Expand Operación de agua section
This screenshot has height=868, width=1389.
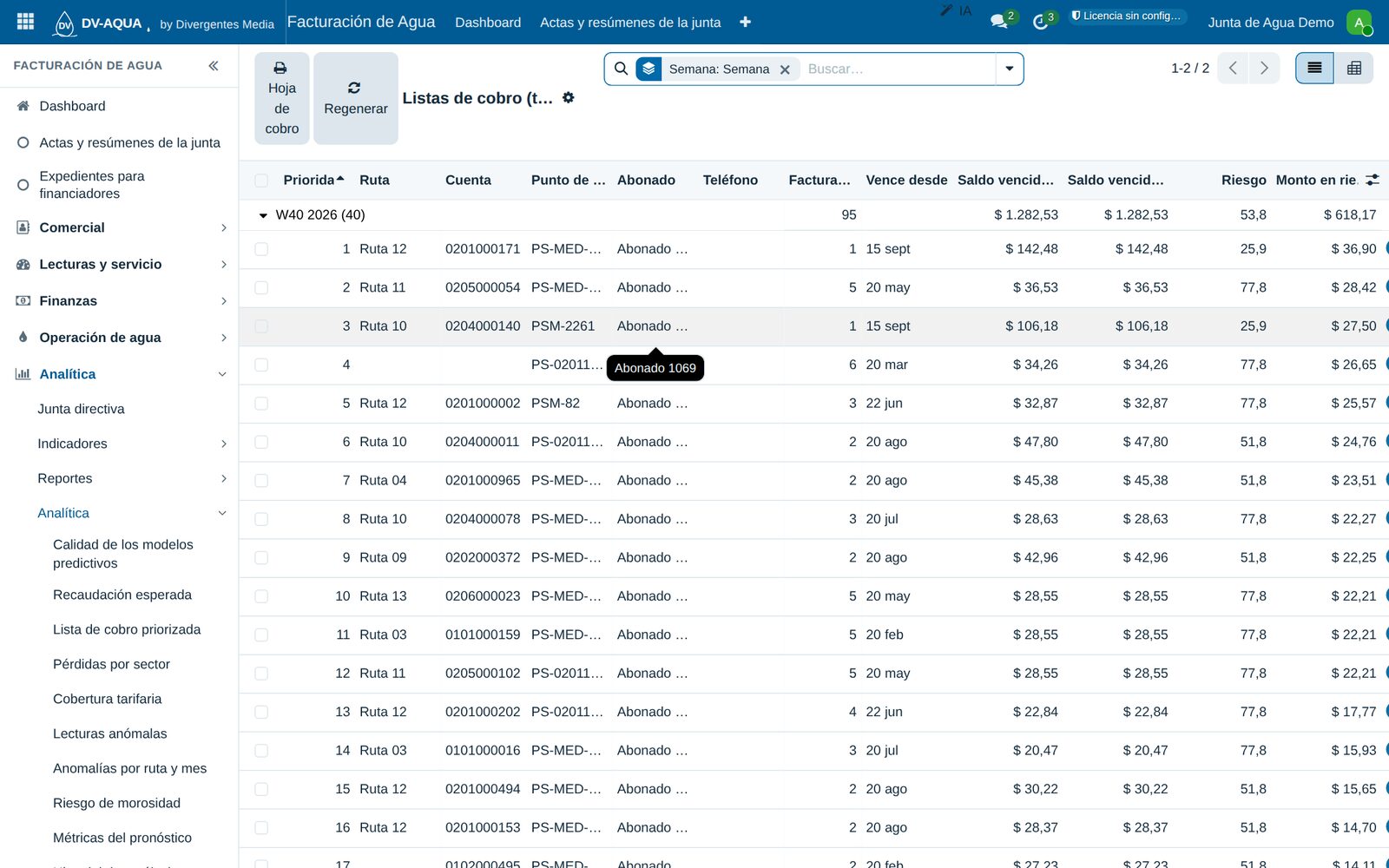(119, 337)
